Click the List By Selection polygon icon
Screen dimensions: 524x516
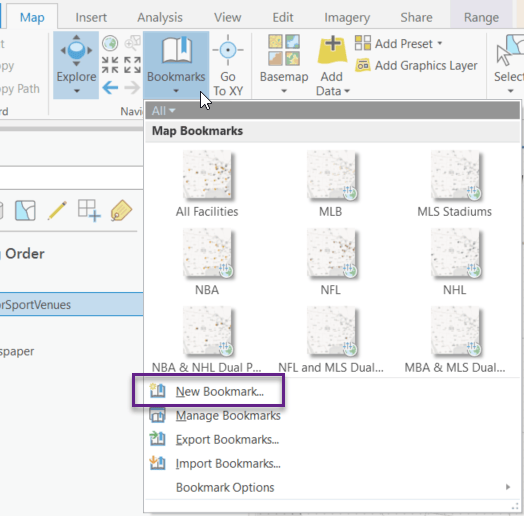[25, 211]
